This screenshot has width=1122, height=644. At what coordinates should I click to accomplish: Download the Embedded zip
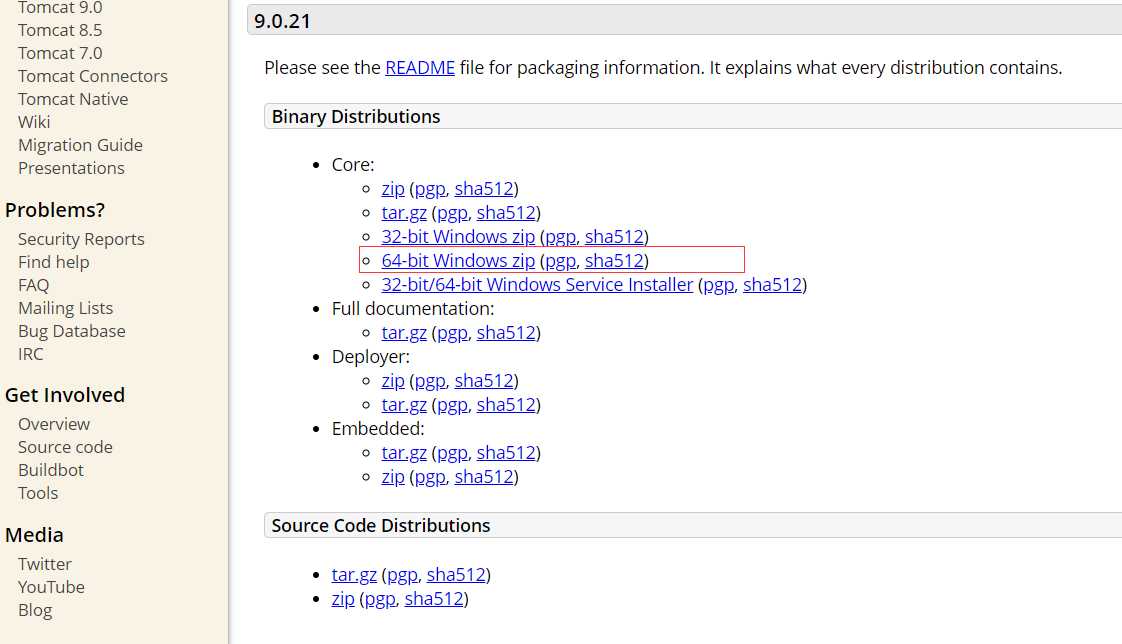tap(393, 477)
